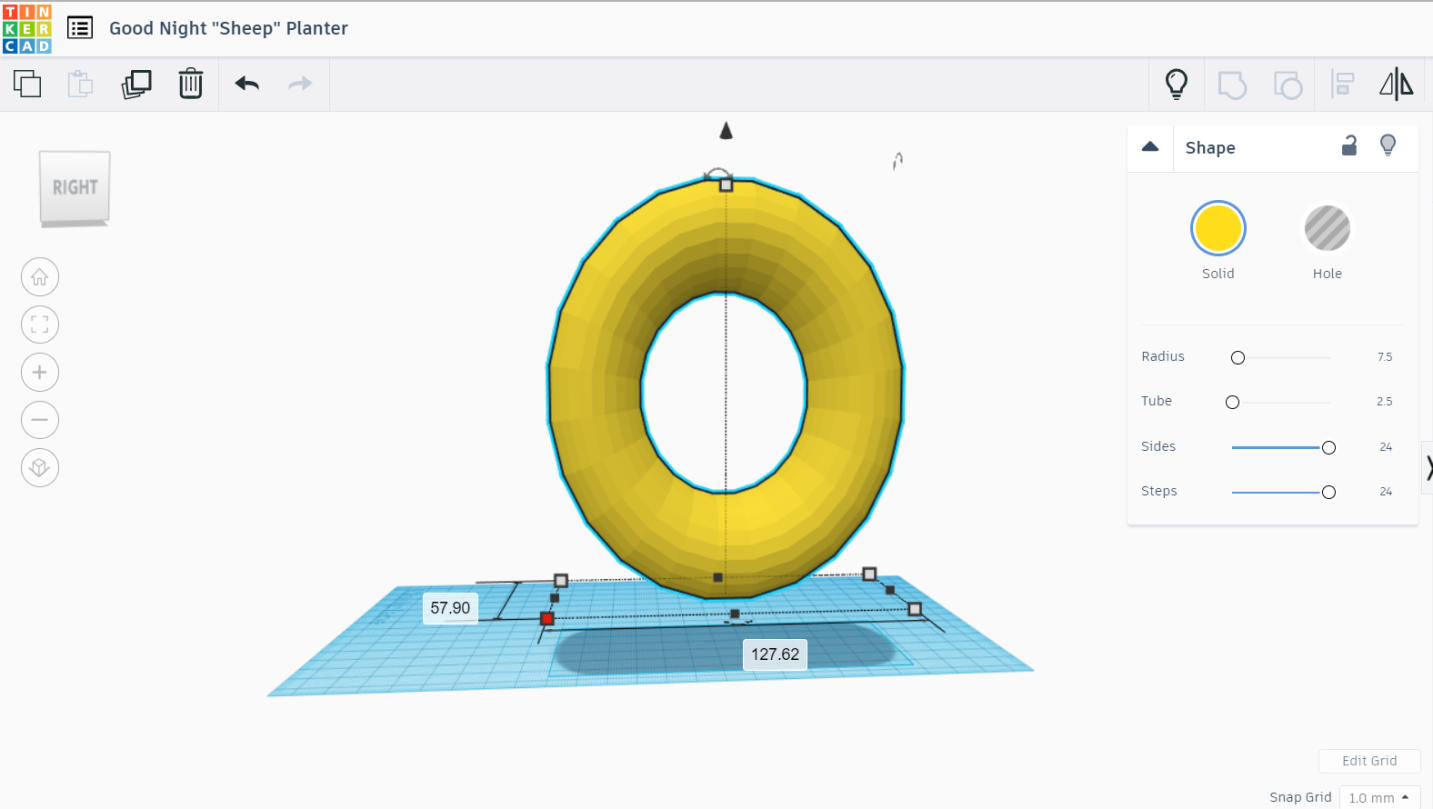Toggle the shape lock icon

tap(1349, 146)
